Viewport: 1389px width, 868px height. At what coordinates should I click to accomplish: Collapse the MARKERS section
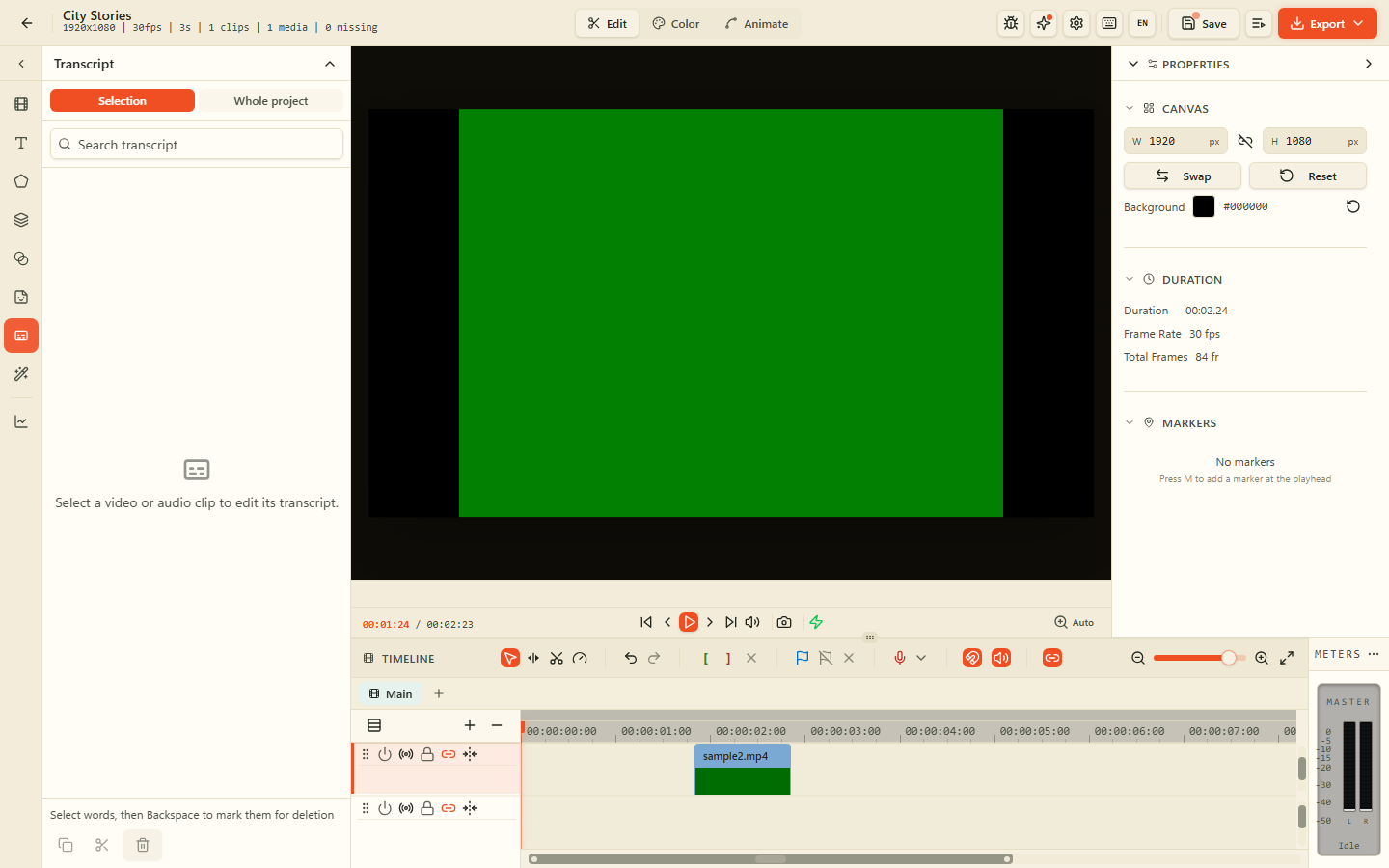[x=1130, y=423]
